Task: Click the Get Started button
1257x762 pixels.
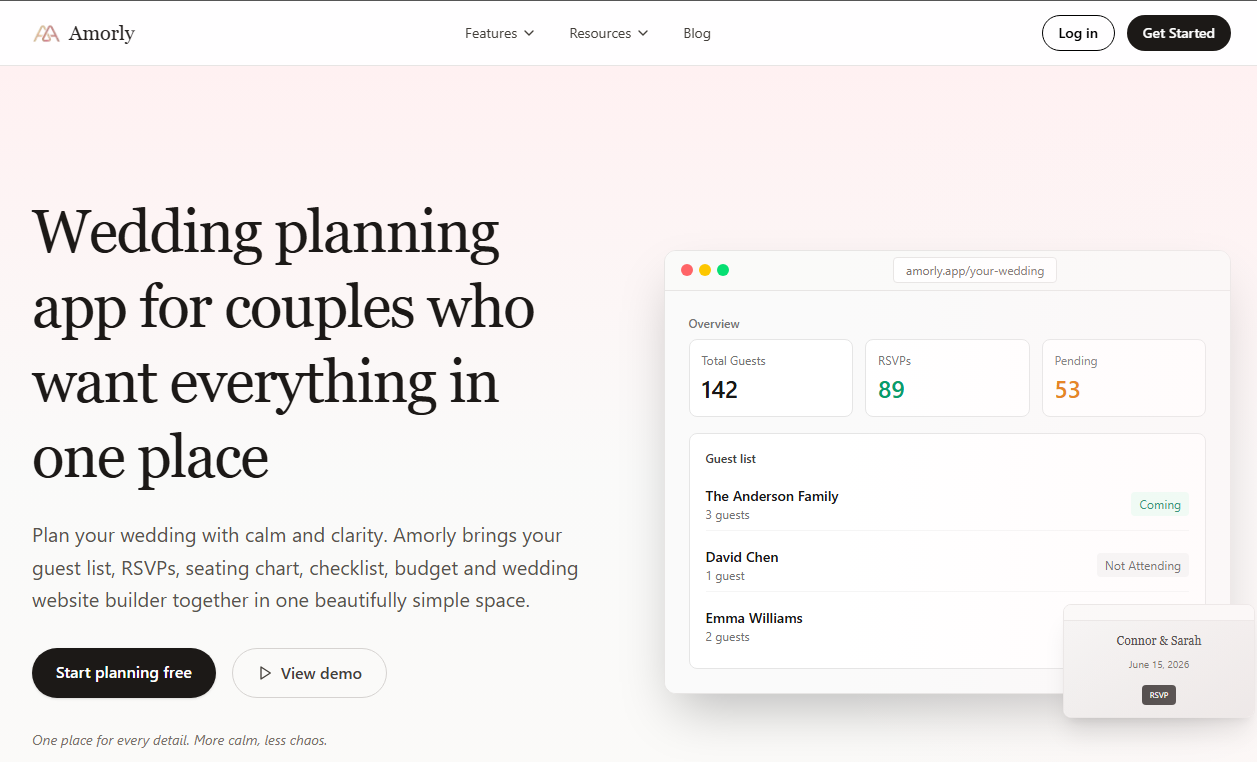Action: (x=1179, y=33)
